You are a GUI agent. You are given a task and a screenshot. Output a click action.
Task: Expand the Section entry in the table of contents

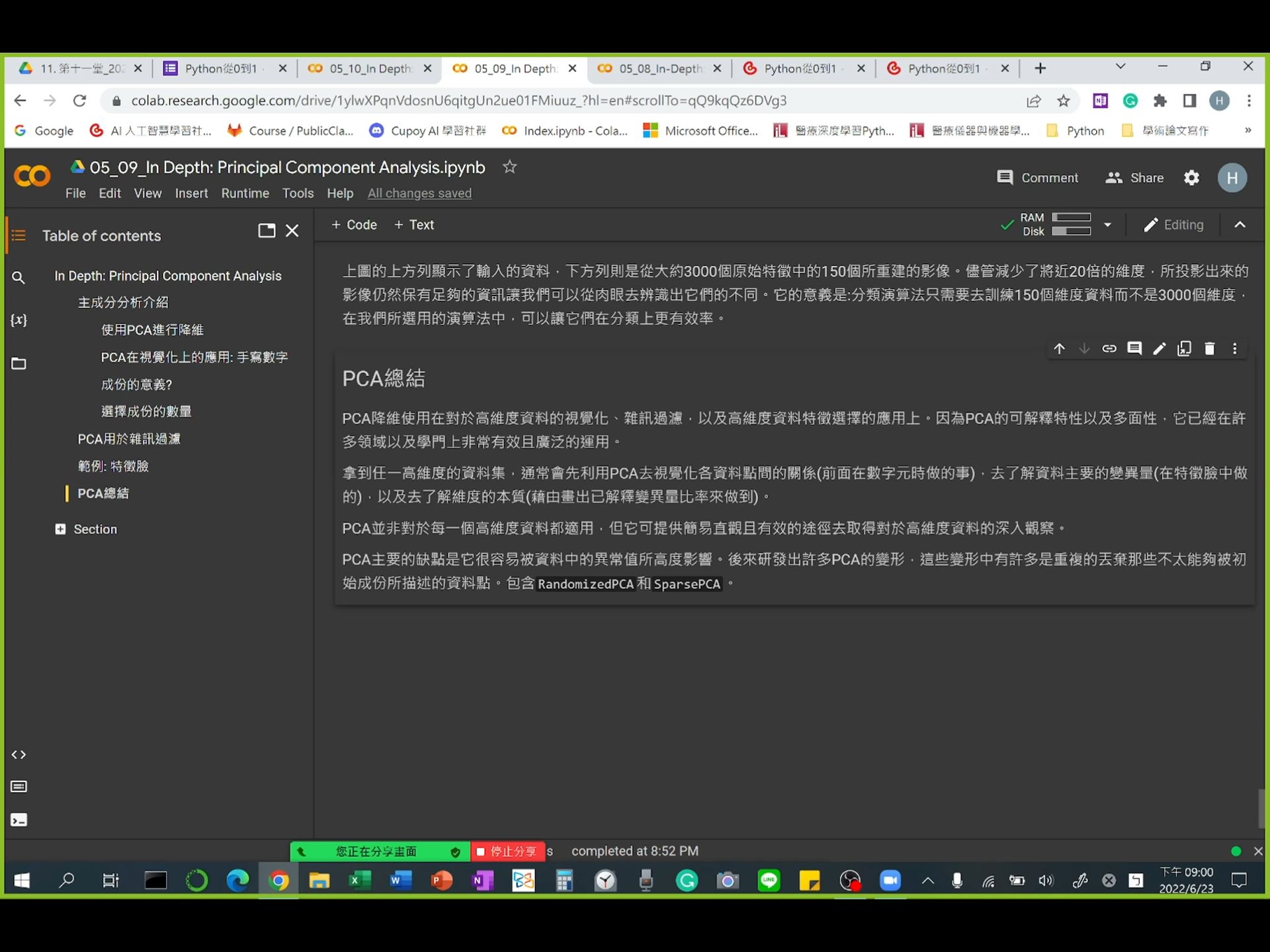click(x=60, y=529)
